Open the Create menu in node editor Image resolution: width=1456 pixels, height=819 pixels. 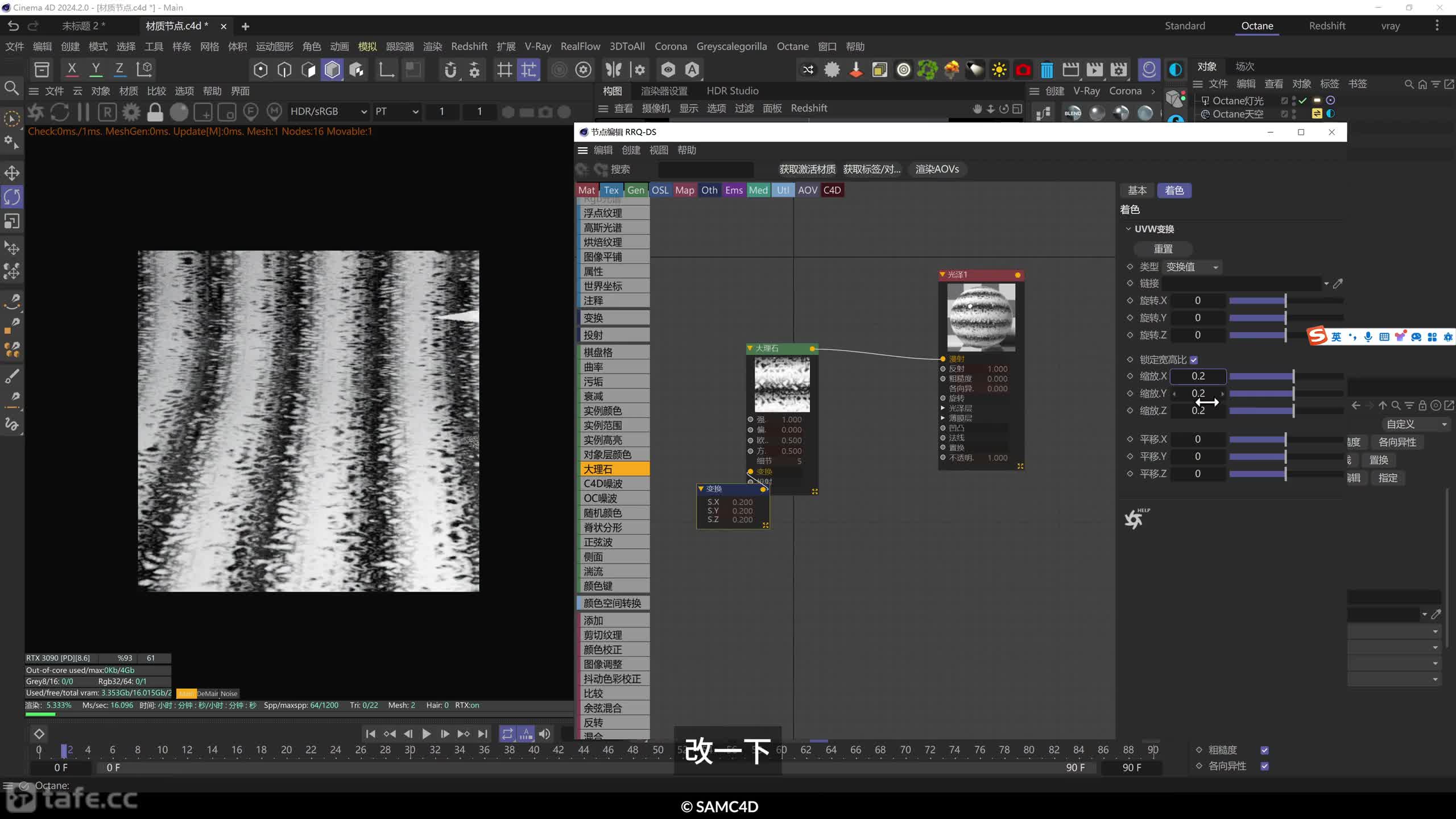[x=631, y=150]
